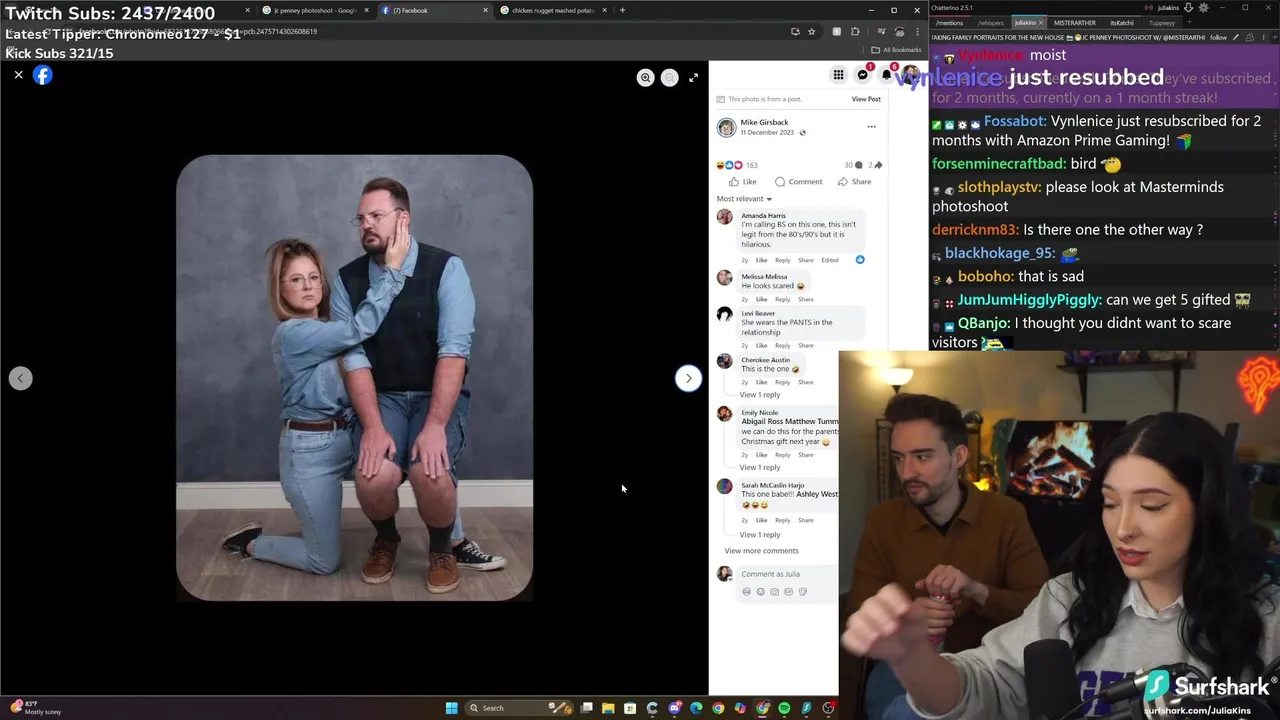Screen dimensions: 1280x720
Task: Switch to MISTERARTHER tab in Chatterino
Action: (x=1075, y=22)
